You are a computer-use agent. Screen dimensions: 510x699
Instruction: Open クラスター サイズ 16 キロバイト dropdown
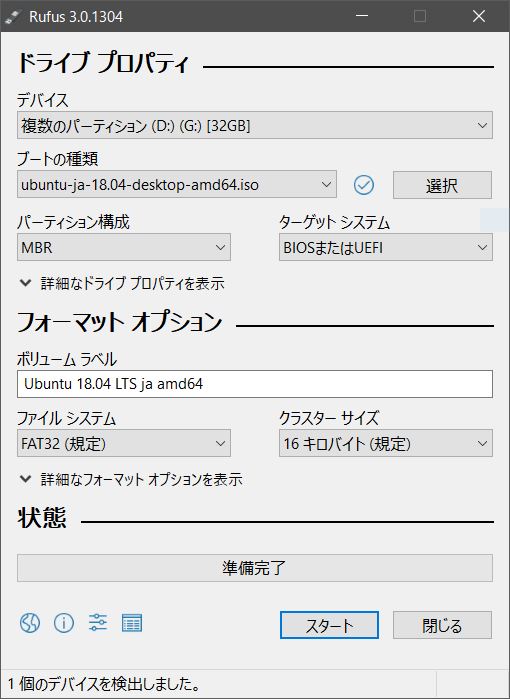coord(386,443)
